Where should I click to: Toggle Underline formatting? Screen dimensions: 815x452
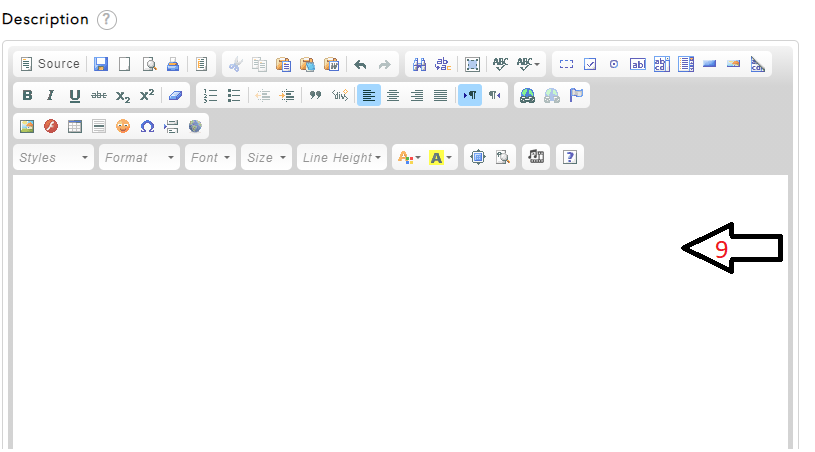(x=75, y=96)
